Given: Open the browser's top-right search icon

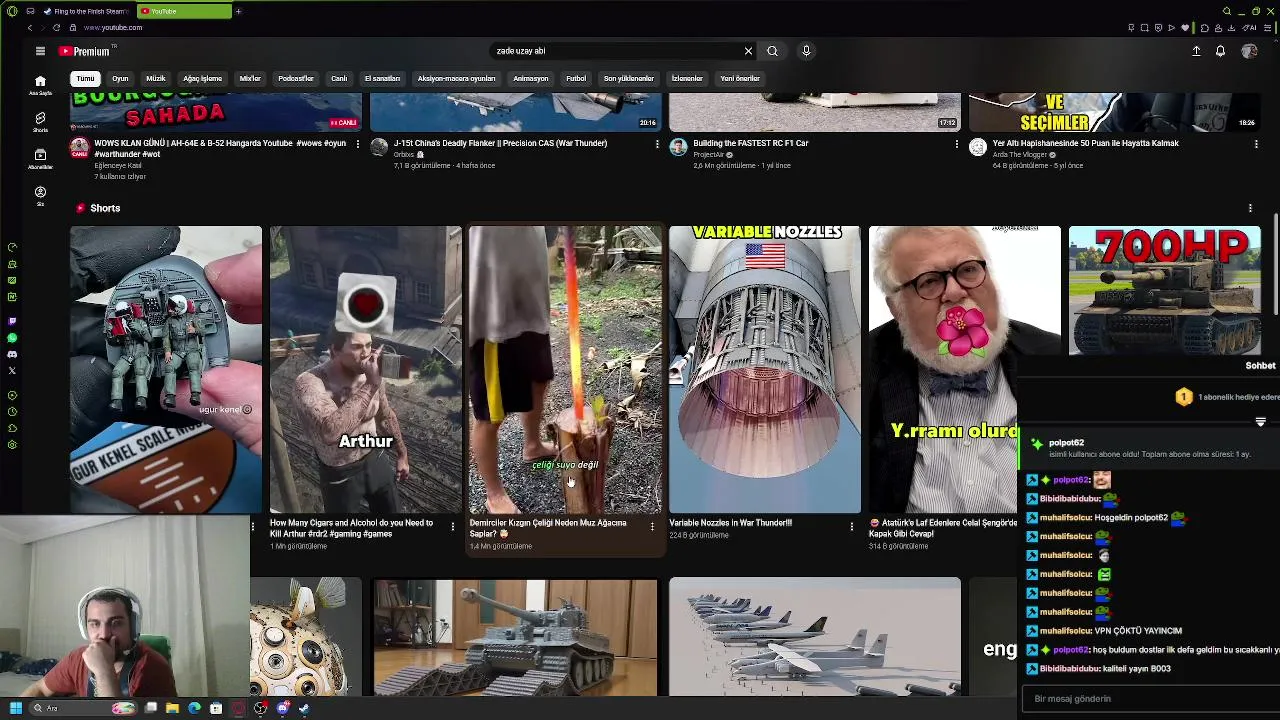Looking at the screenshot, I should (x=1227, y=11).
